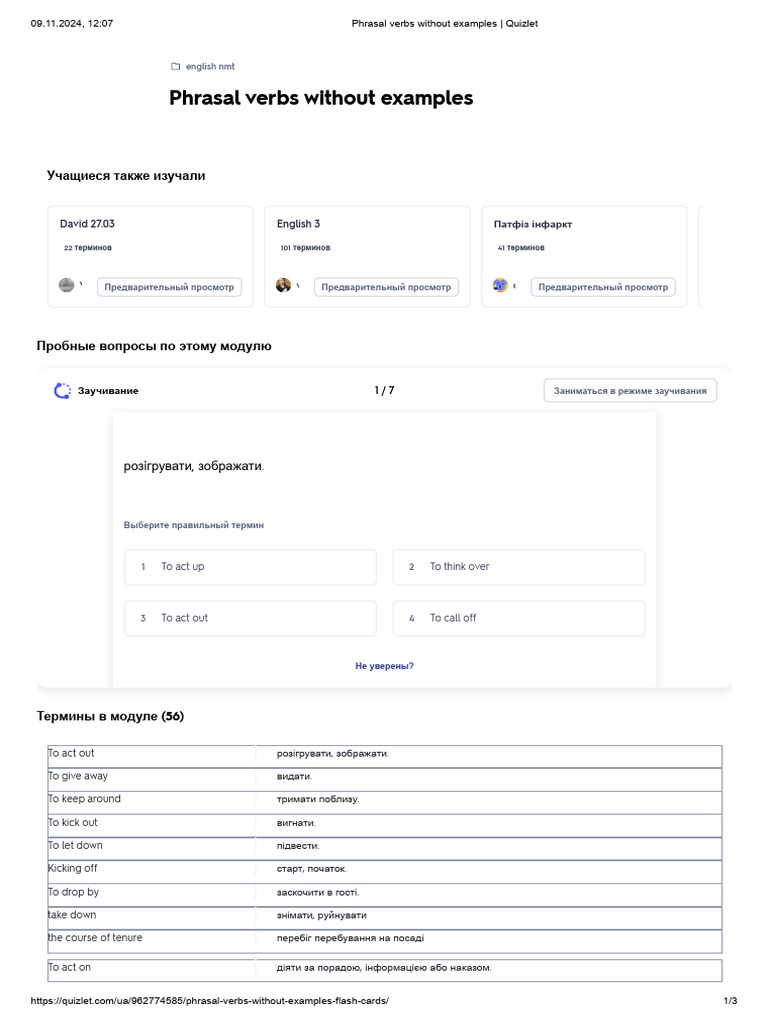Click English 3 author avatar
This screenshot has height=1024, width=768.
(284, 285)
